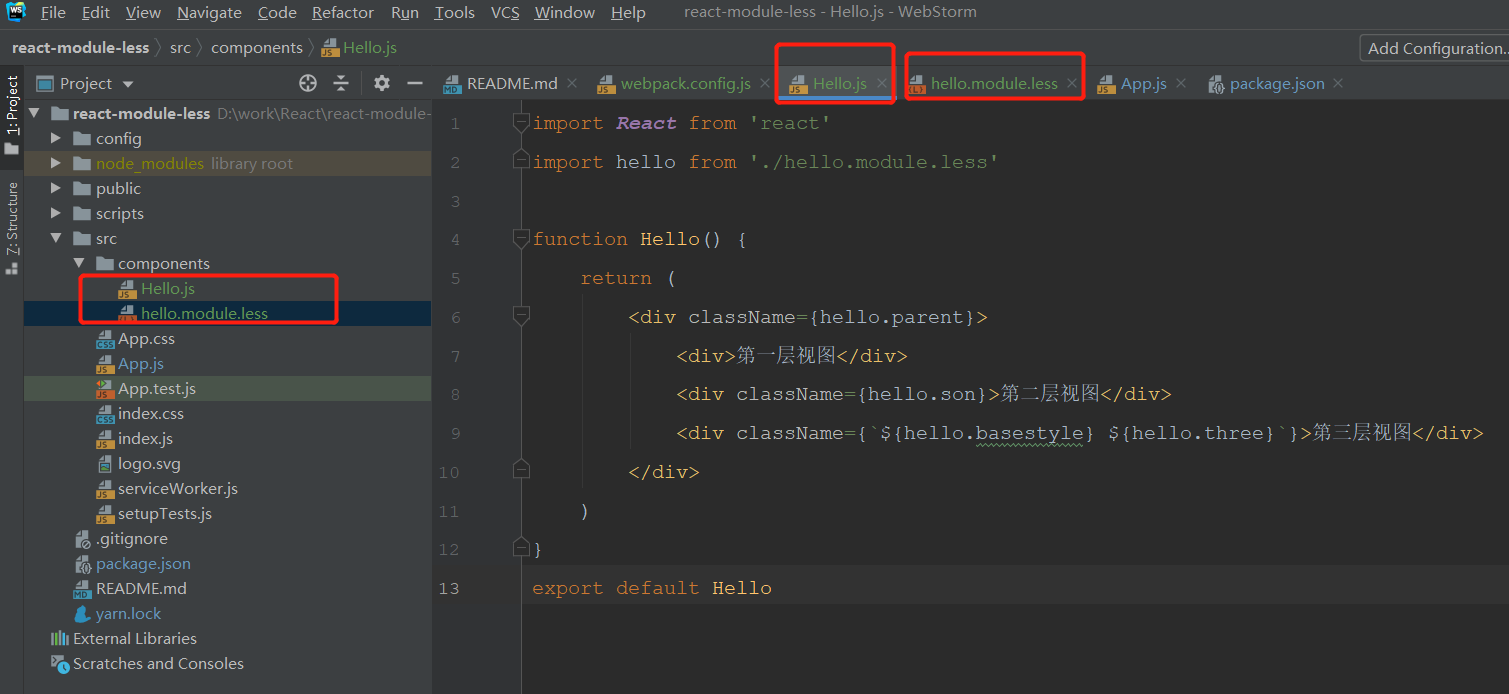1509x694 pixels.
Task: Click the WebStorm logo in the title bar
Action: click(x=15, y=11)
